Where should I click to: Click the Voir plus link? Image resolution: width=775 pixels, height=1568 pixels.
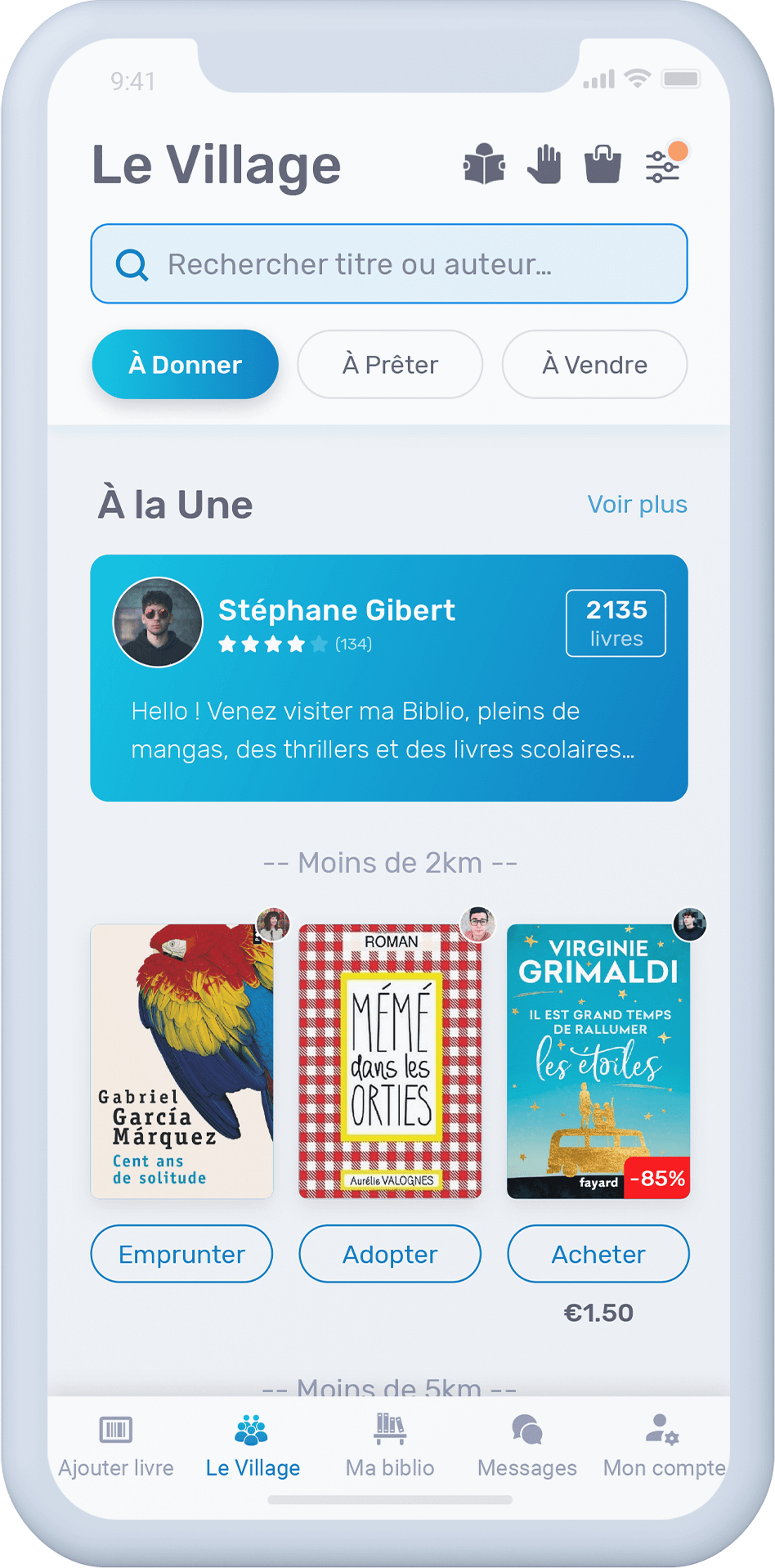[637, 505]
